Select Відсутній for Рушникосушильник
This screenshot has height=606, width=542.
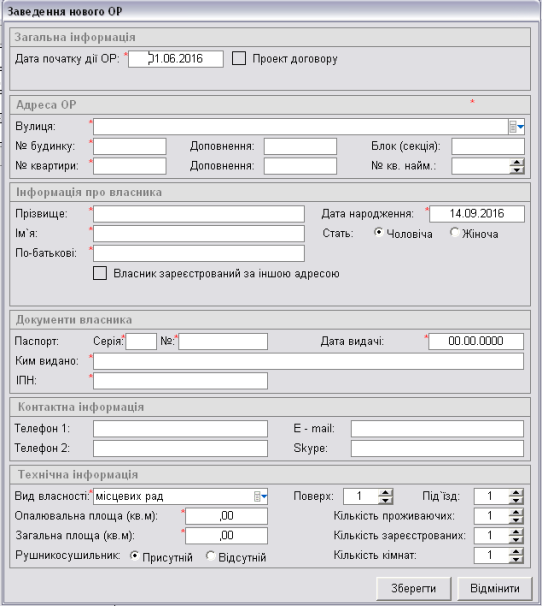(211, 556)
